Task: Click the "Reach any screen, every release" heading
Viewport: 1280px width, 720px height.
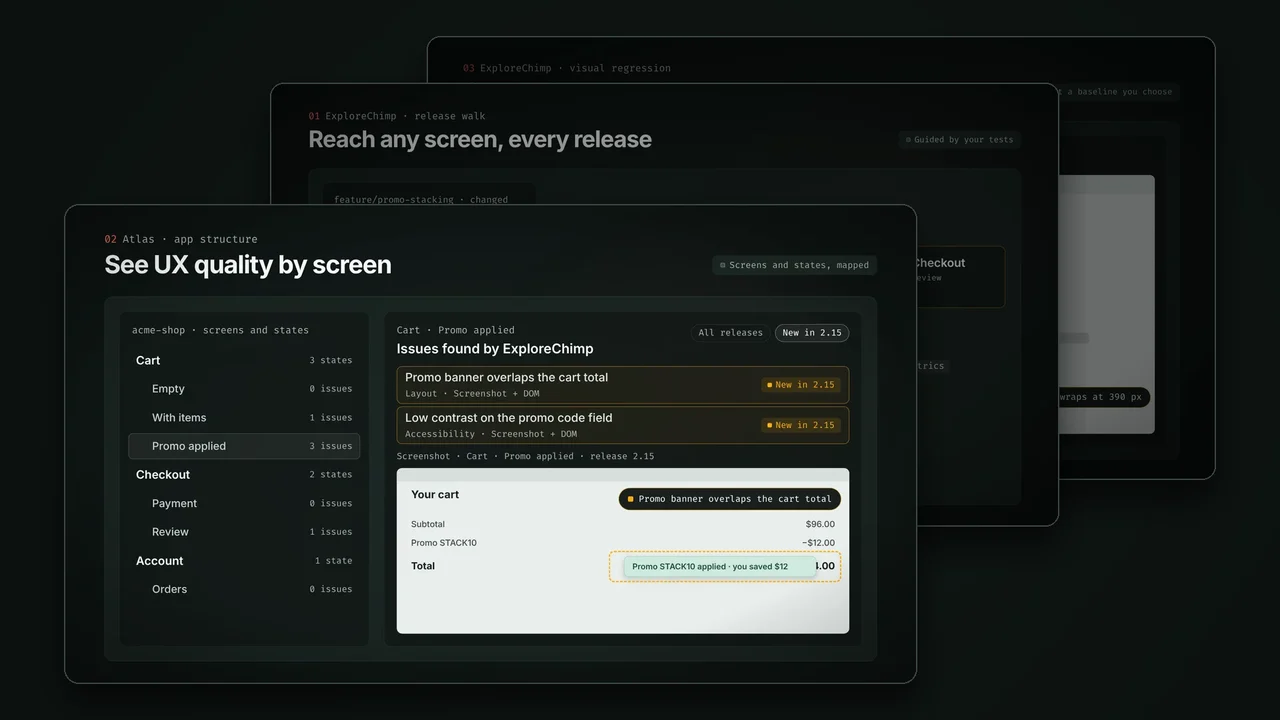Action: tap(480, 140)
